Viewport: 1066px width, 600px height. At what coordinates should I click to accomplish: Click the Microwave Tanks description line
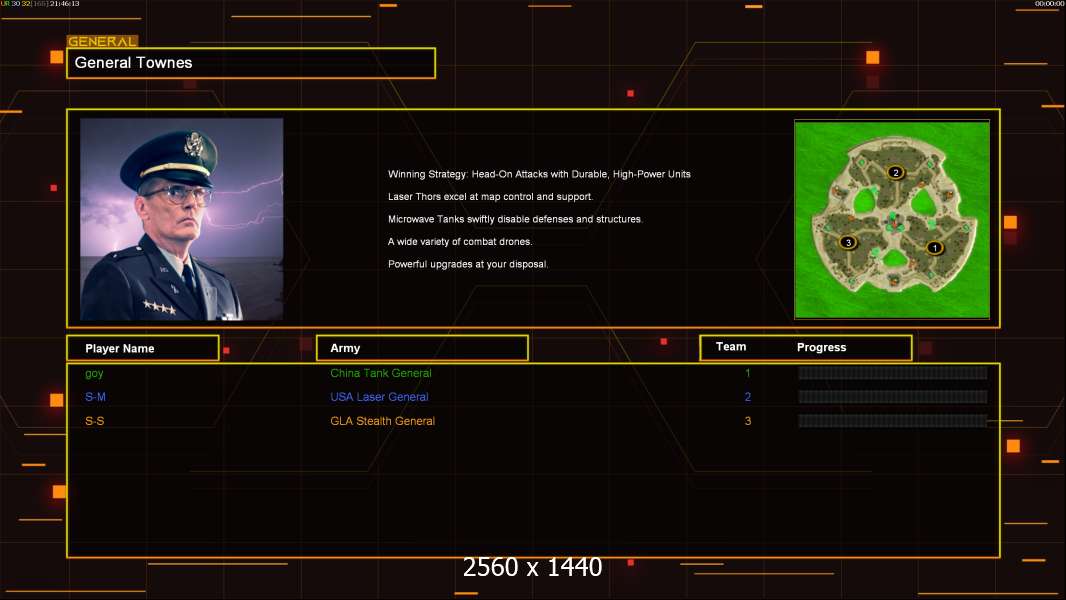click(x=515, y=219)
